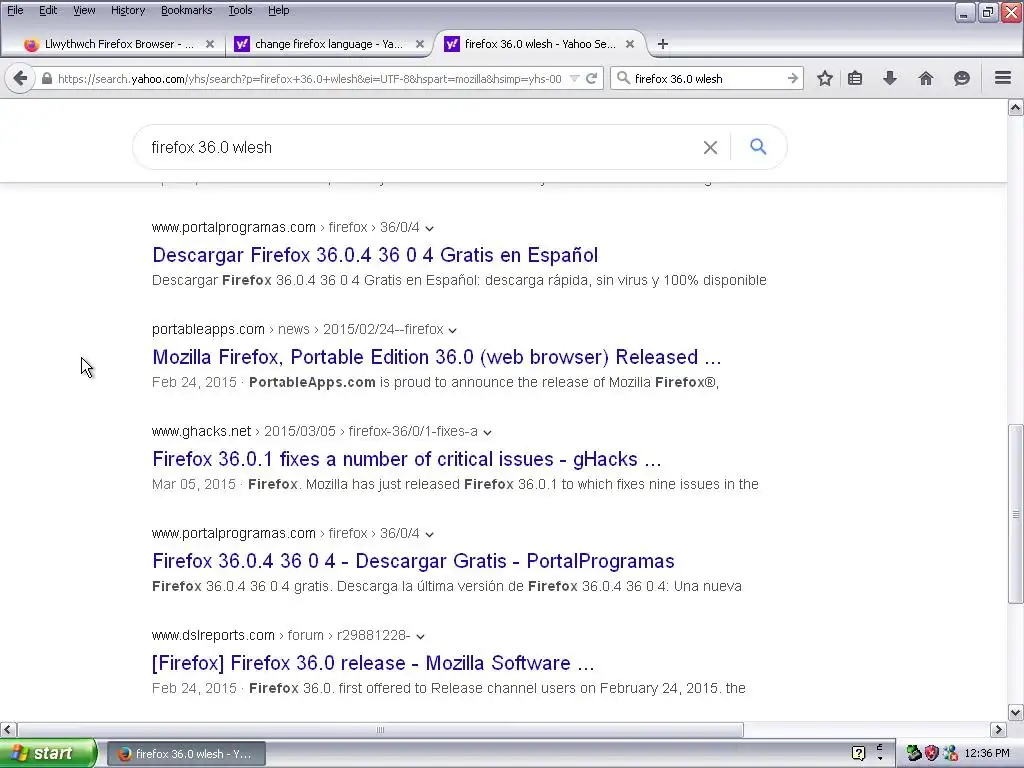1024x768 pixels.
Task: Open the History menu
Action: tap(128, 10)
